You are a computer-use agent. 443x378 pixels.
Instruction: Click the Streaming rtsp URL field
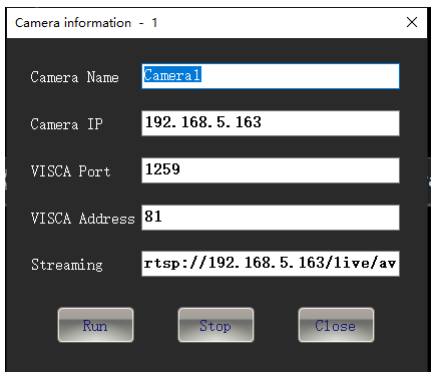point(270,264)
